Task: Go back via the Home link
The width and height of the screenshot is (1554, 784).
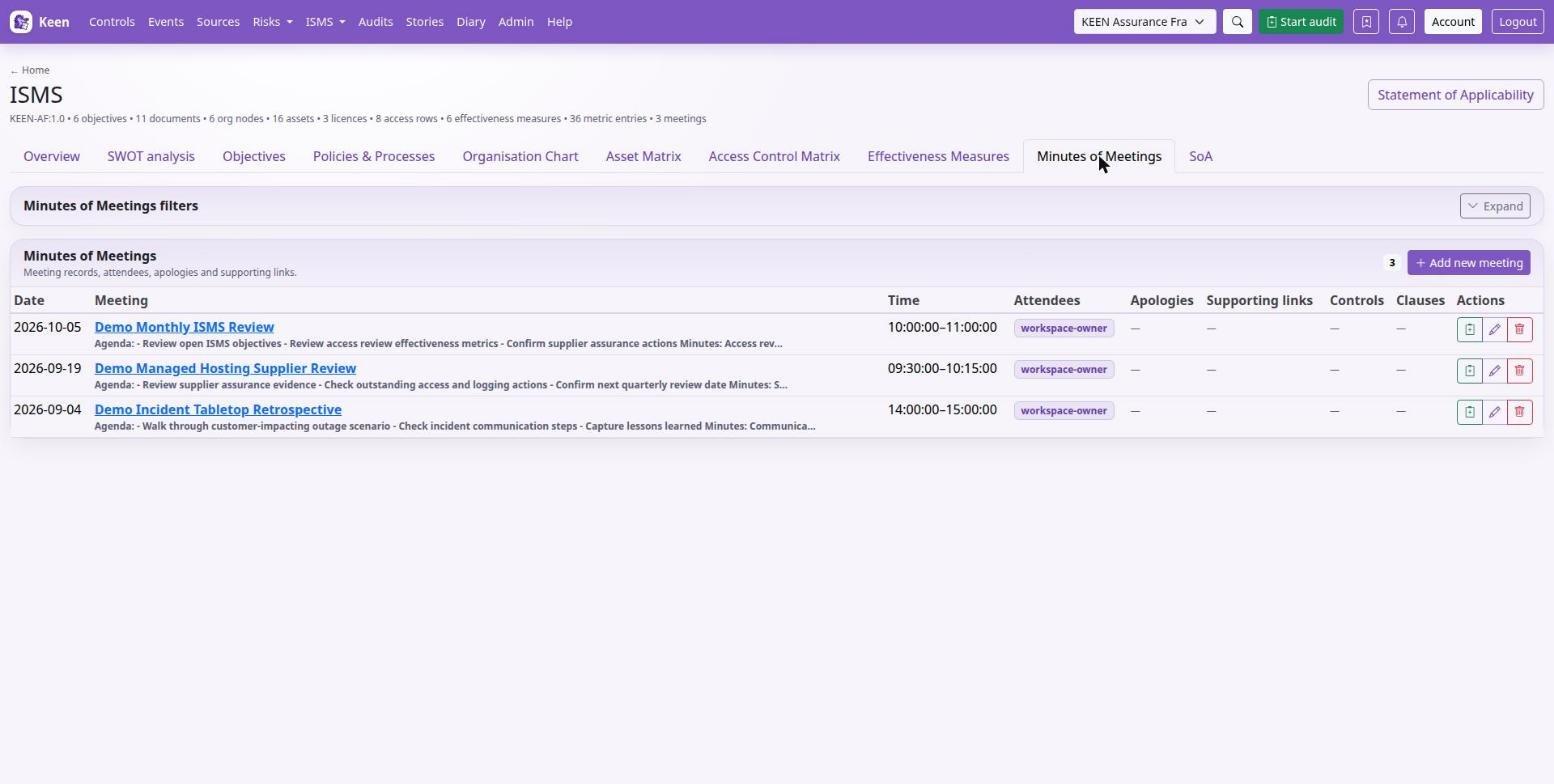Action: 30,70
